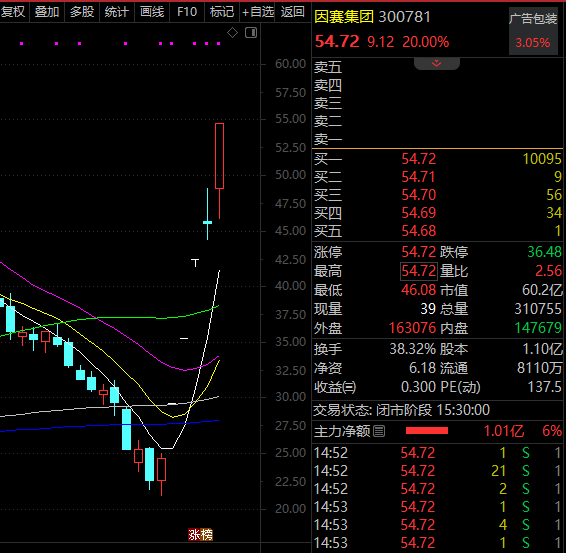Open the 主力净额 detail list icon
The width and height of the screenshot is (566, 553).
click(379, 431)
